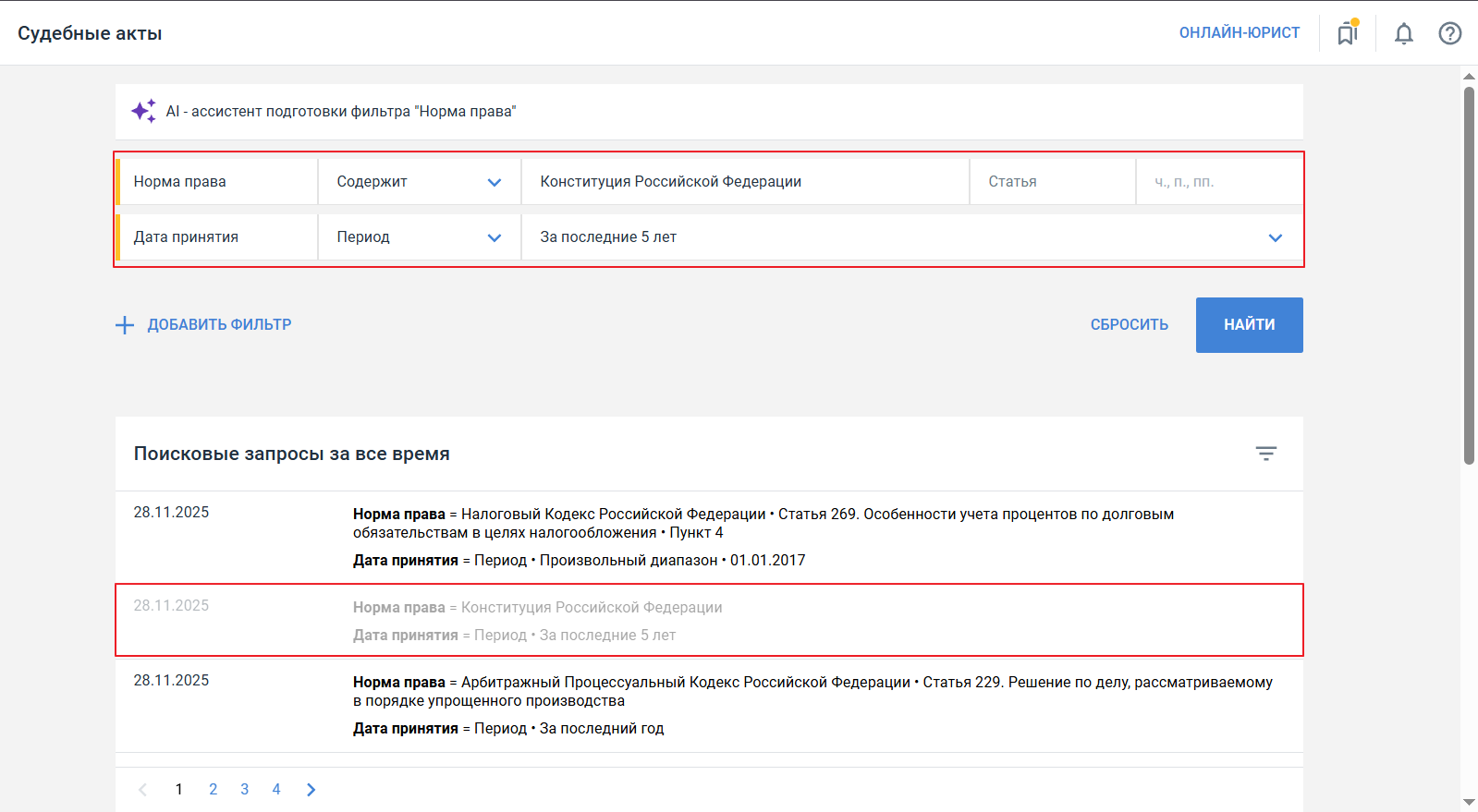The height and width of the screenshot is (812, 1478).
Task: Open search history filter icon
Action: (1265, 454)
